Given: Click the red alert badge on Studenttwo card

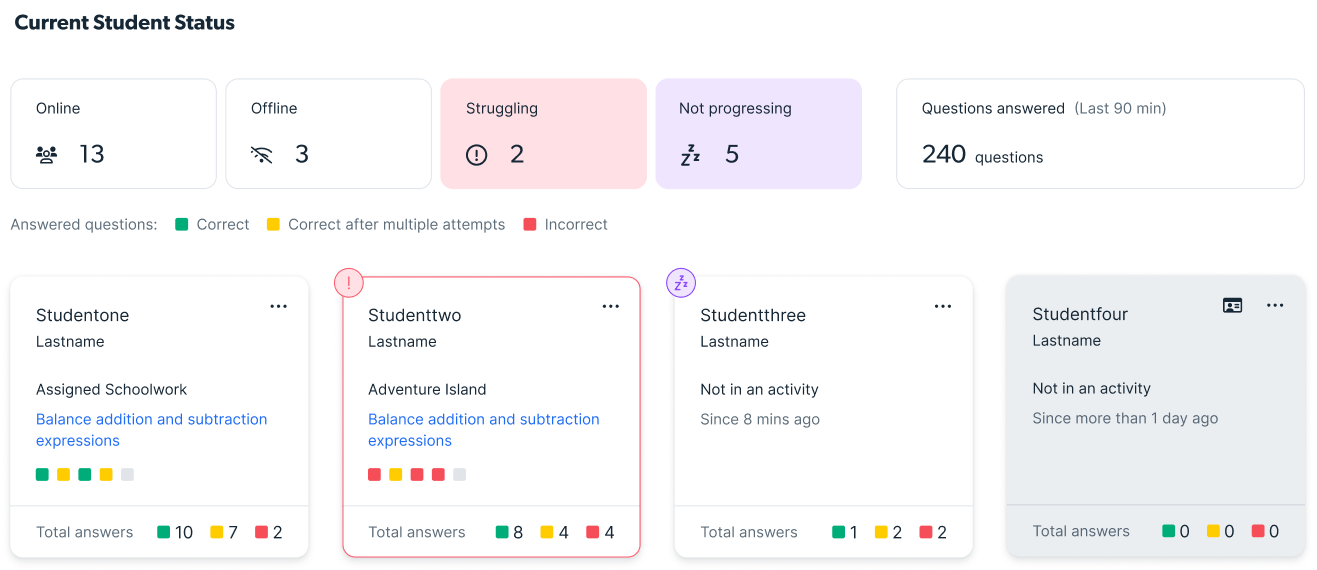Looking at the screenshot, I should point(348,283).
